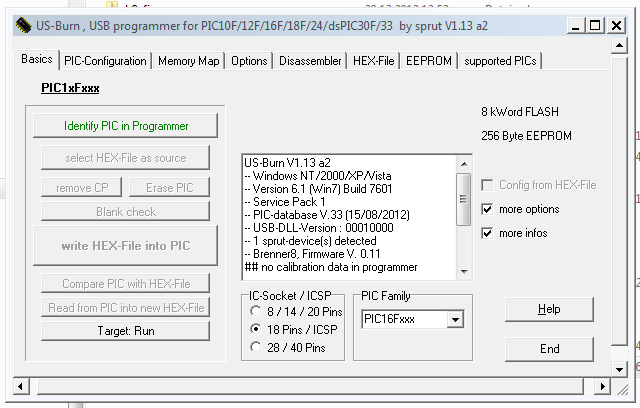Click horizontal scrollbar left arrow

21,386
